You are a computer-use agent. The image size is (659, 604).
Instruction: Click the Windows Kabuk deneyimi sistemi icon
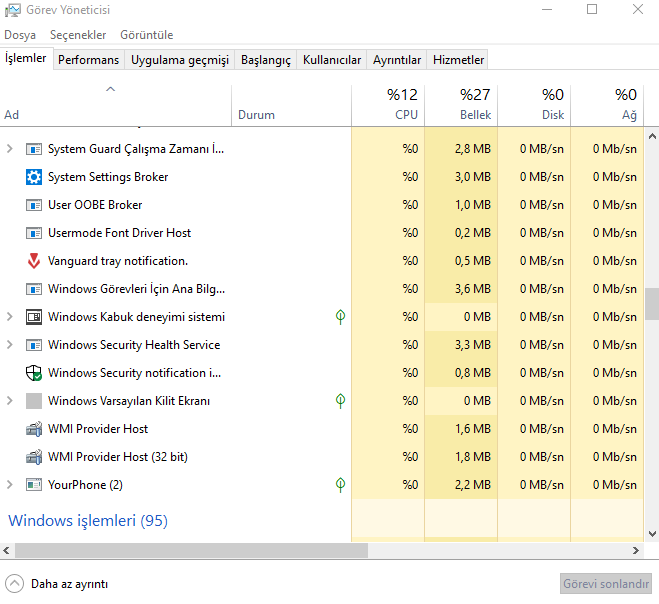33,317
